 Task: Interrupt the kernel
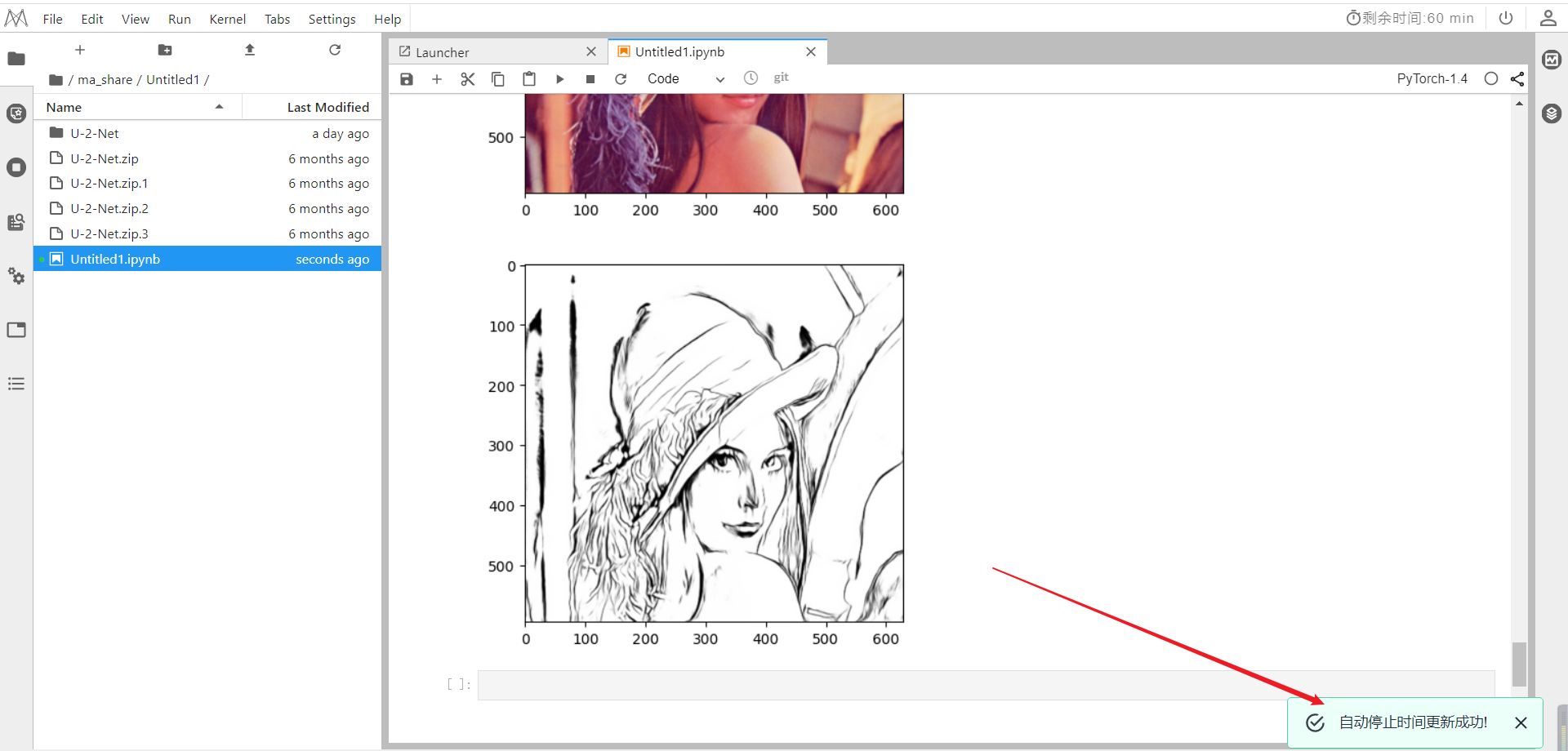coord(590,79)
